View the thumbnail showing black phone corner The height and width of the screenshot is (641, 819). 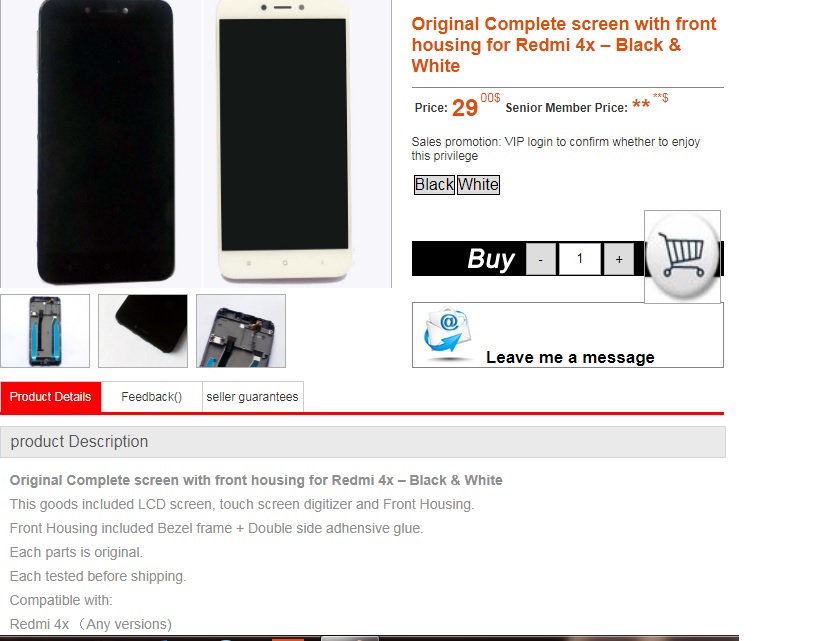point(143,331)
